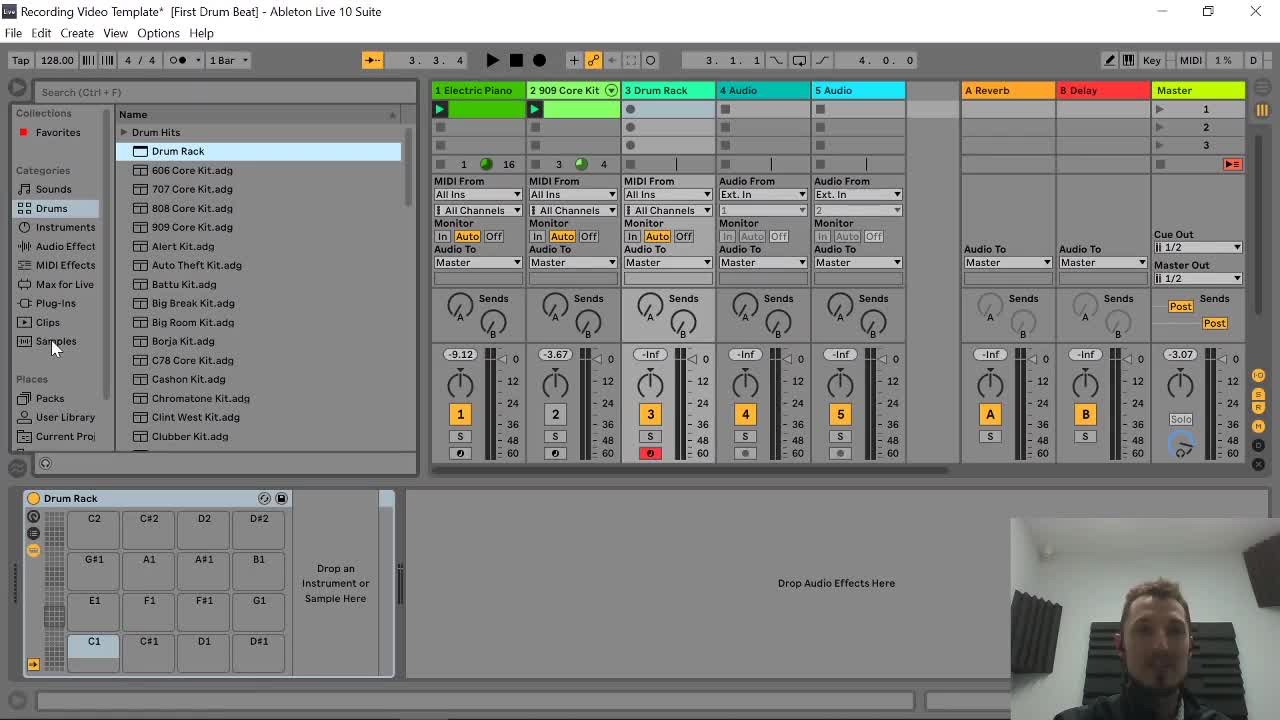The height and width of the screenshot is (720, 1280).
Task: Toggle Sends section via S button
Action: (x=1258, y=394)
